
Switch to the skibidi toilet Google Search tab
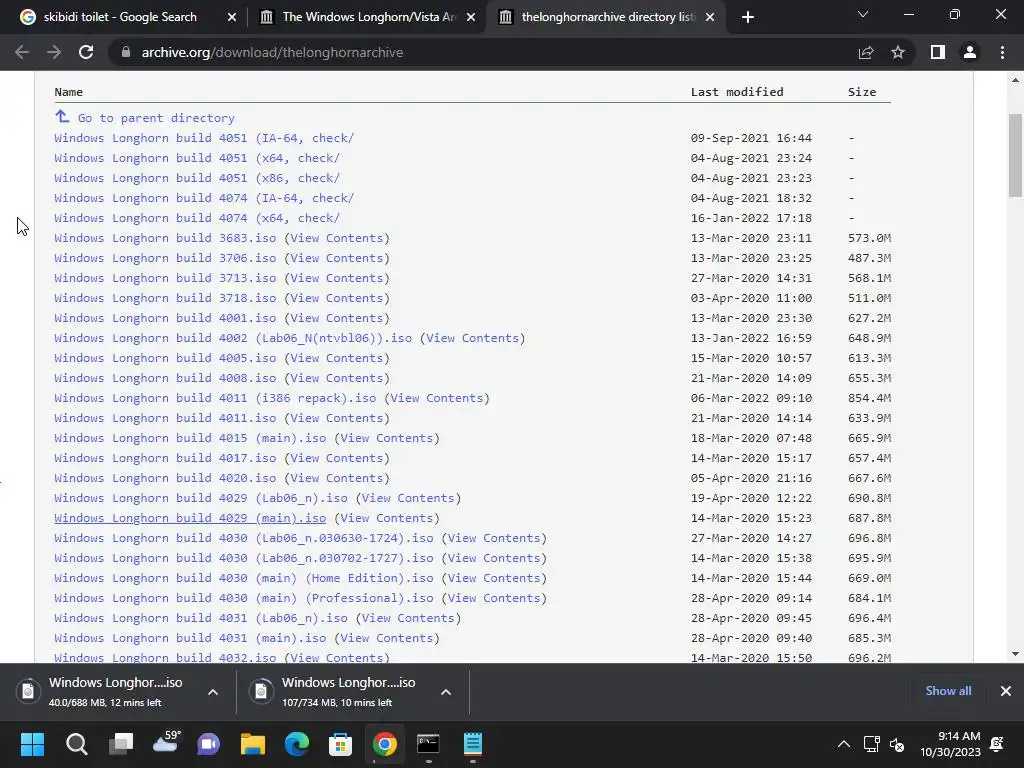tap(120, 17)
